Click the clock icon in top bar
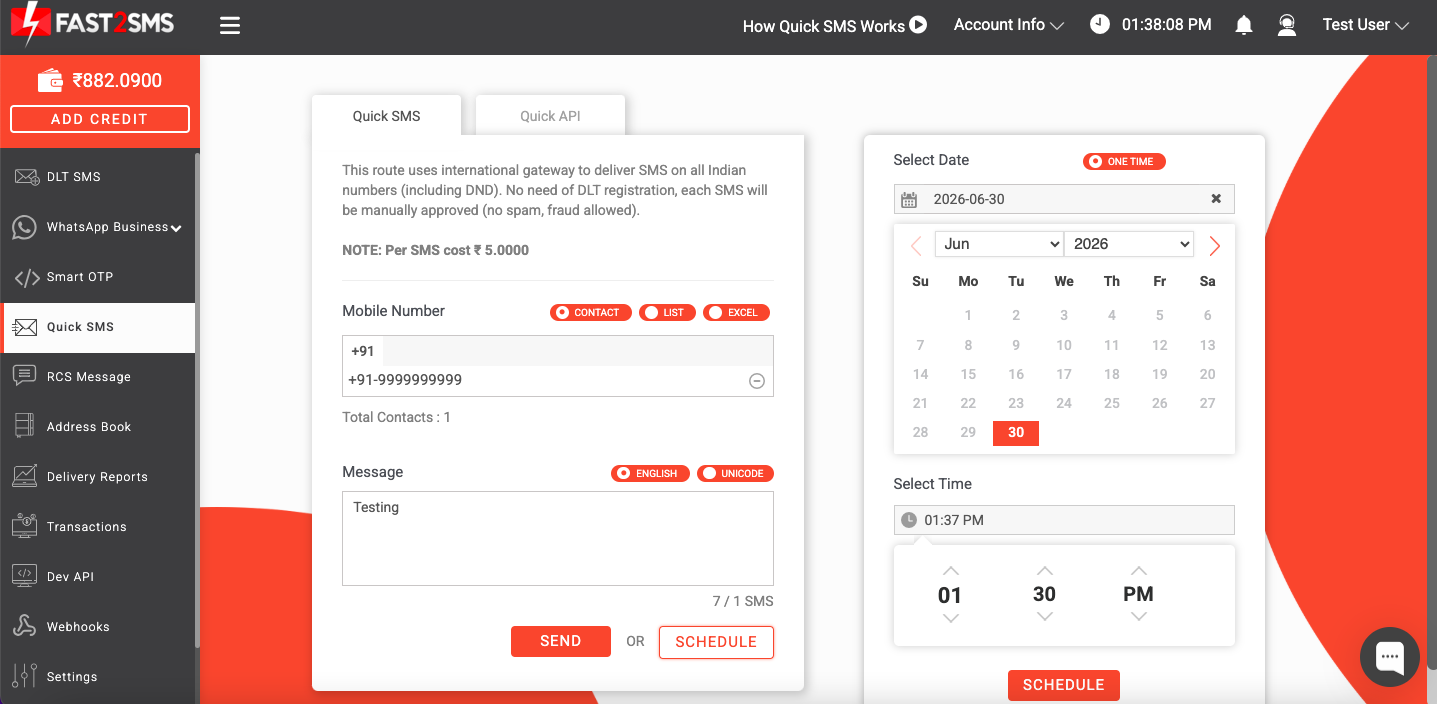 pyautogui.click(x=1100, y=24)
